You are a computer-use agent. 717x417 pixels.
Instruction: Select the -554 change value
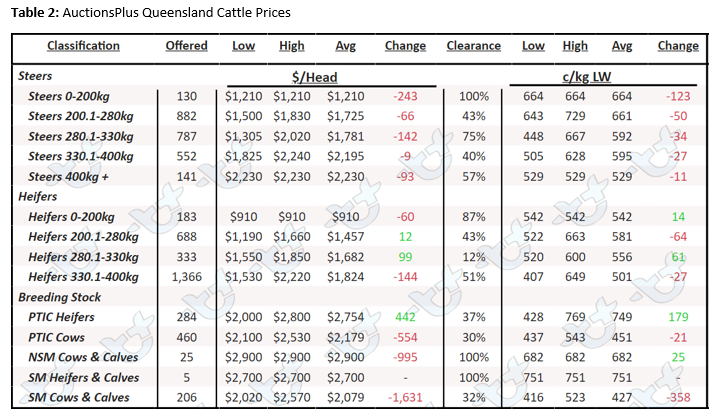[405, 337]
